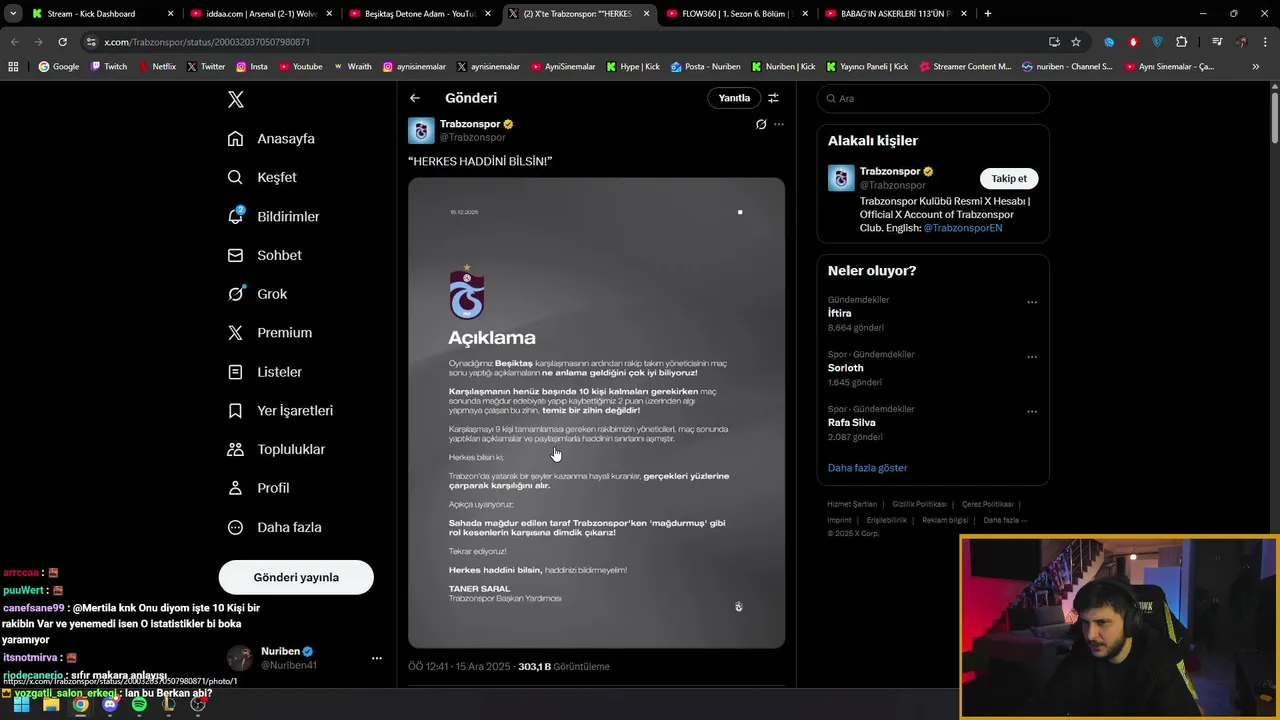Open tab search dropdown in Chrome

tap(13, 13)
